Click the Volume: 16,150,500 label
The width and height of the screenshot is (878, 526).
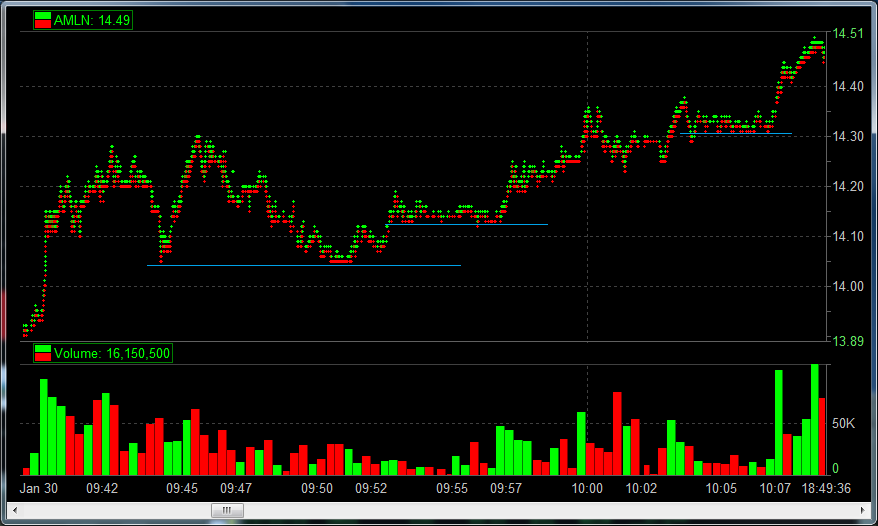click(111, 354)
